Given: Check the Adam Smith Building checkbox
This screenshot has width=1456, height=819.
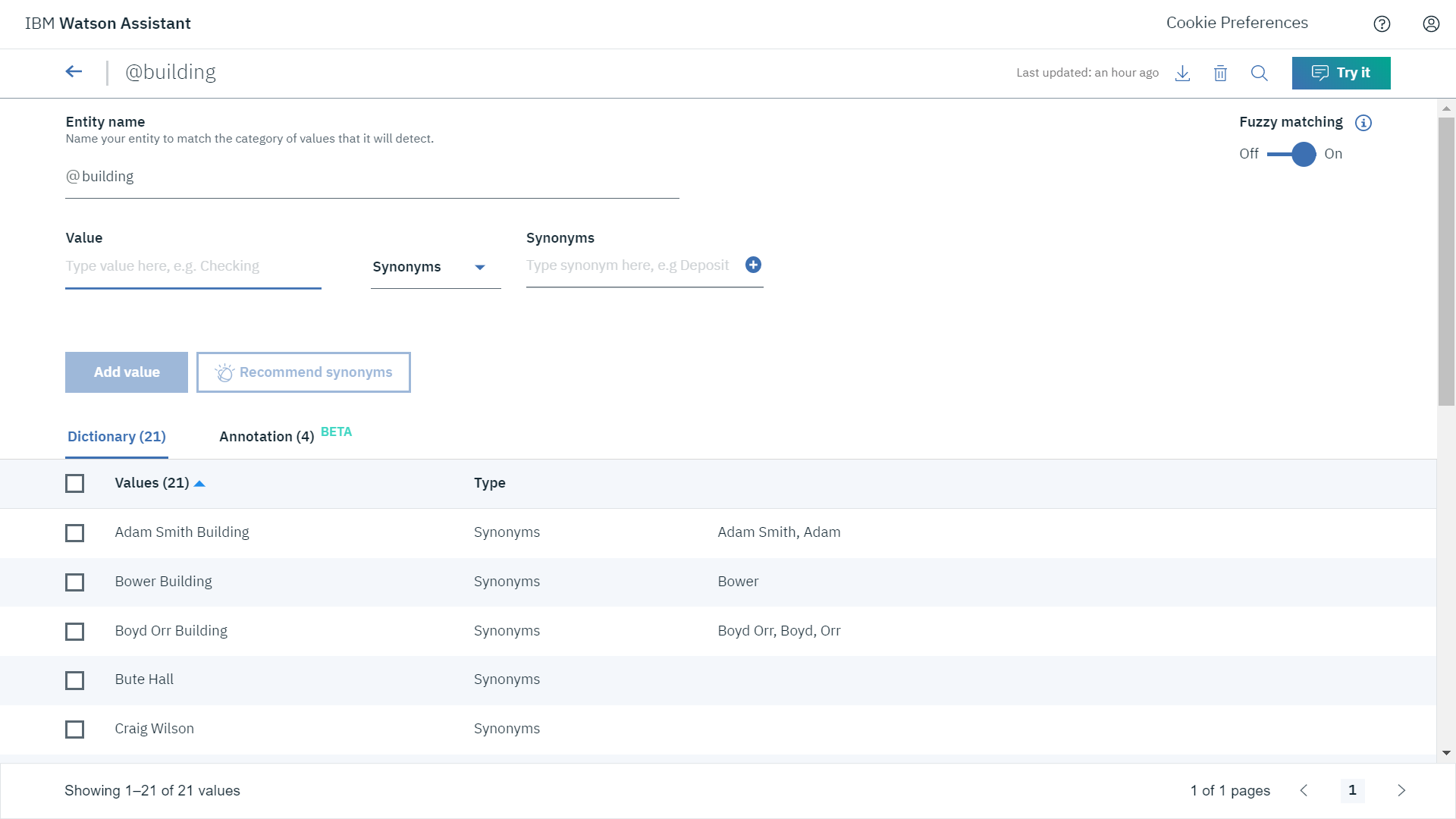Looking at the screenshot, I should 74,533.
